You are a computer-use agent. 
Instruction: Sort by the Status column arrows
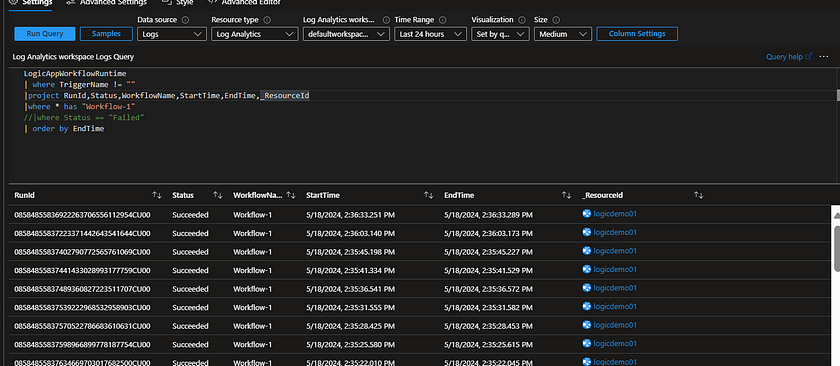pos(218,196)
